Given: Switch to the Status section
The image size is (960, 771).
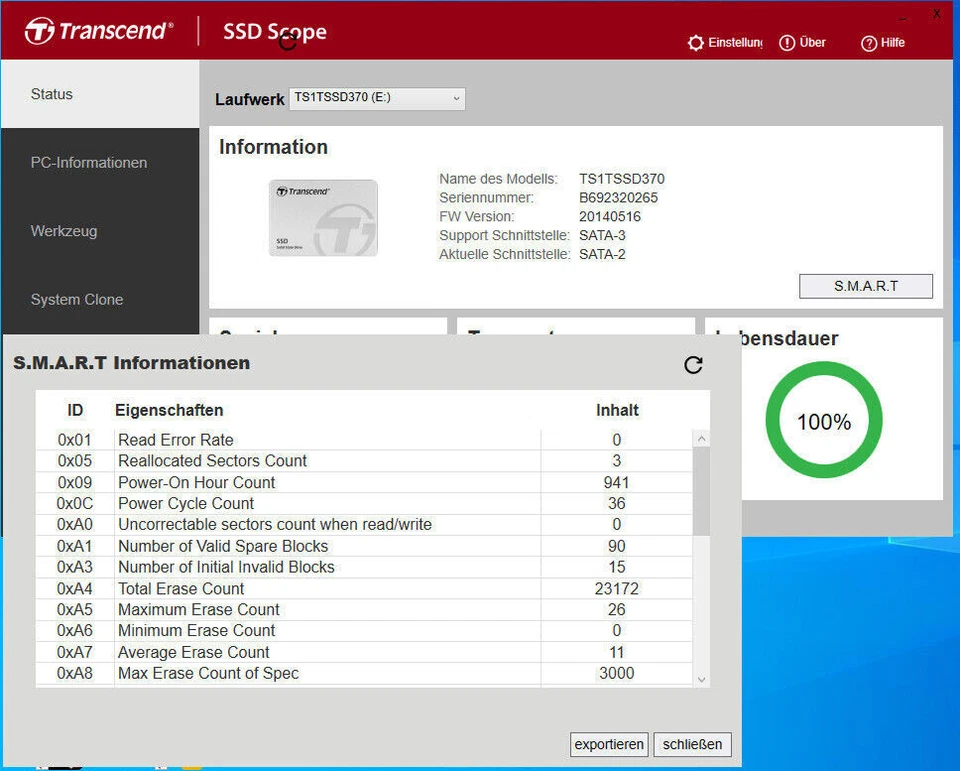Looking at the screenshot, I should pyautogui.click(x=51, y=94).
